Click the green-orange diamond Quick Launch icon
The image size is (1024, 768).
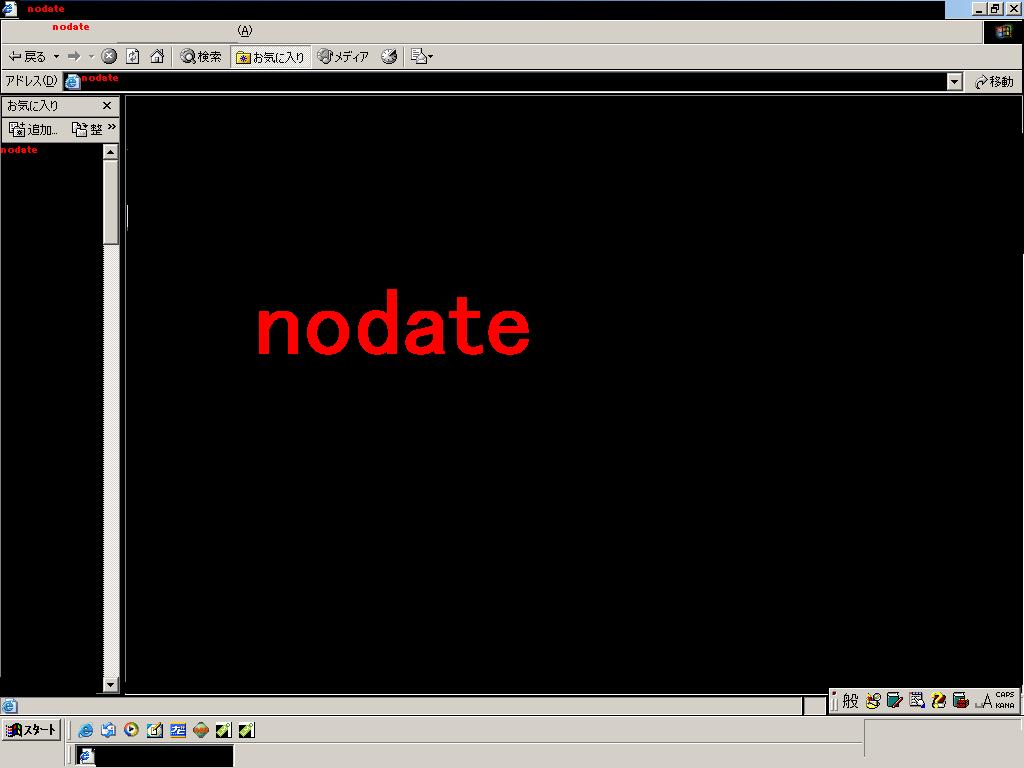pos(200,730)
